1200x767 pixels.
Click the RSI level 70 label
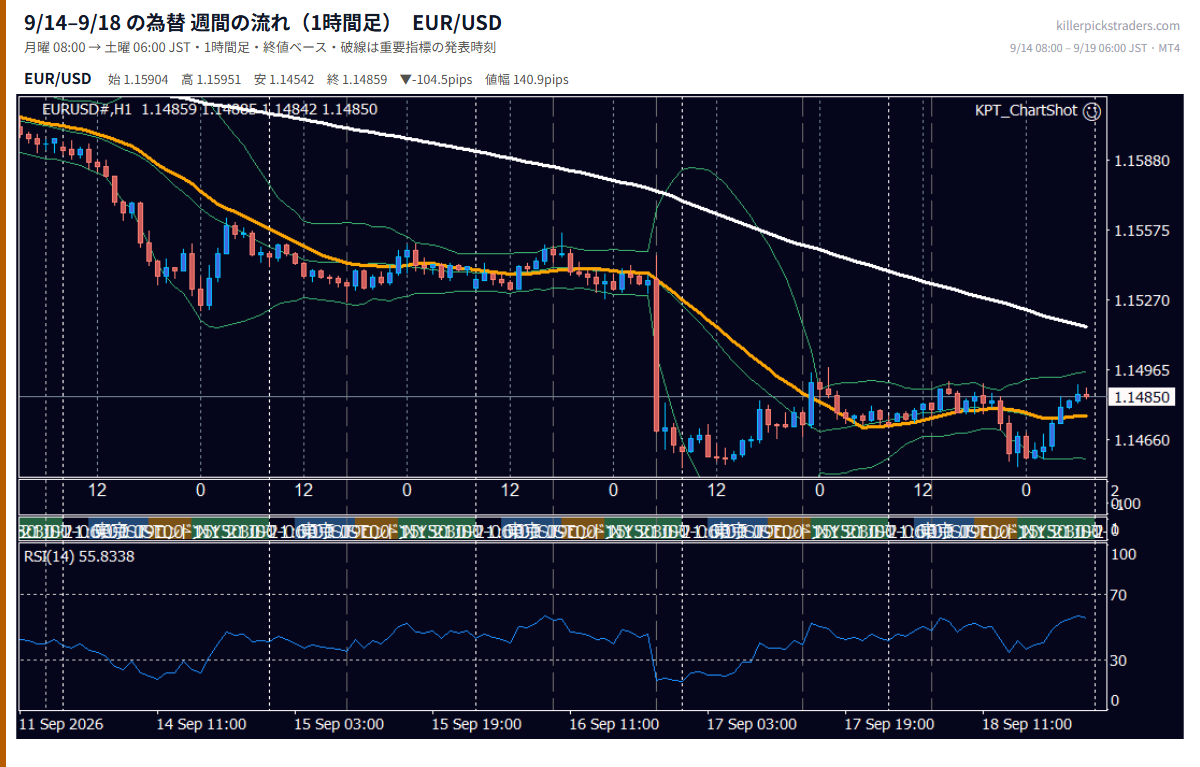coord(1120,595)
